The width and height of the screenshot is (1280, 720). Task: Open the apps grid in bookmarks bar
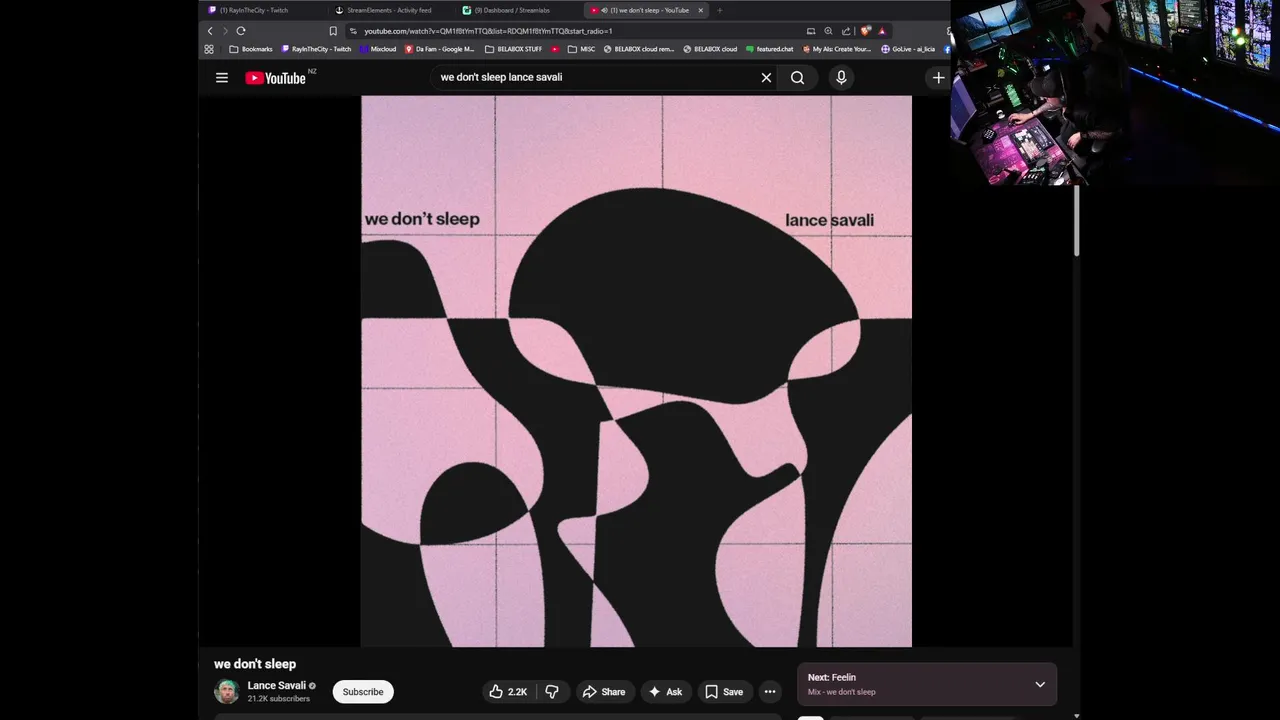click(209, 49)
